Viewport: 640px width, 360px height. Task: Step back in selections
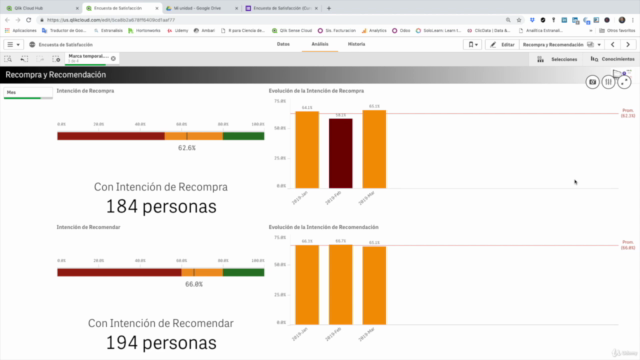[24, 59]
